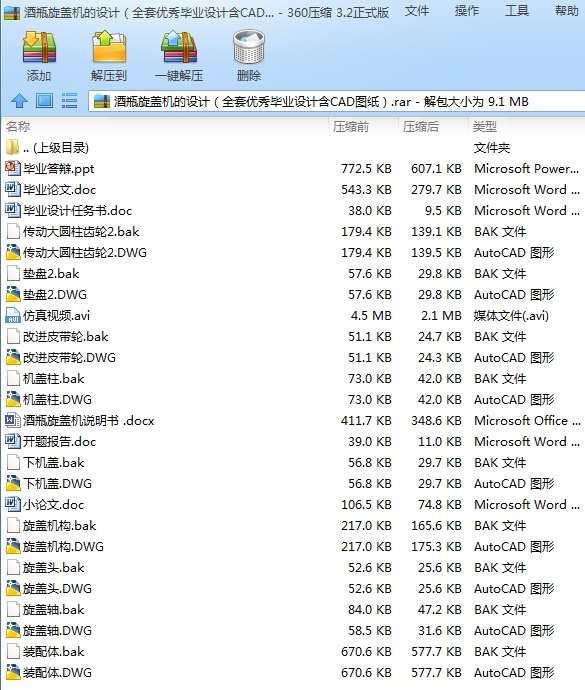This screenshot has height=690, width=585.
Task: Click the 175.3 KB compressed size cell
Action: (x=436, y=547)
